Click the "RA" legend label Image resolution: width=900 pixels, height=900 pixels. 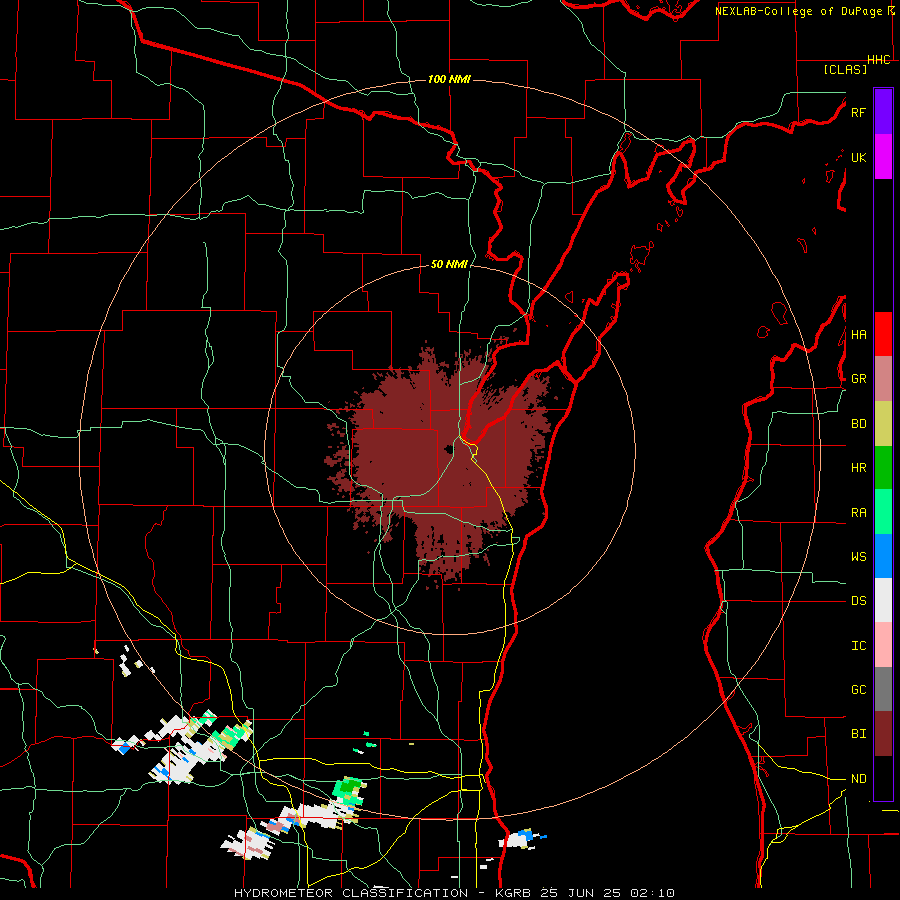point(859,513)
